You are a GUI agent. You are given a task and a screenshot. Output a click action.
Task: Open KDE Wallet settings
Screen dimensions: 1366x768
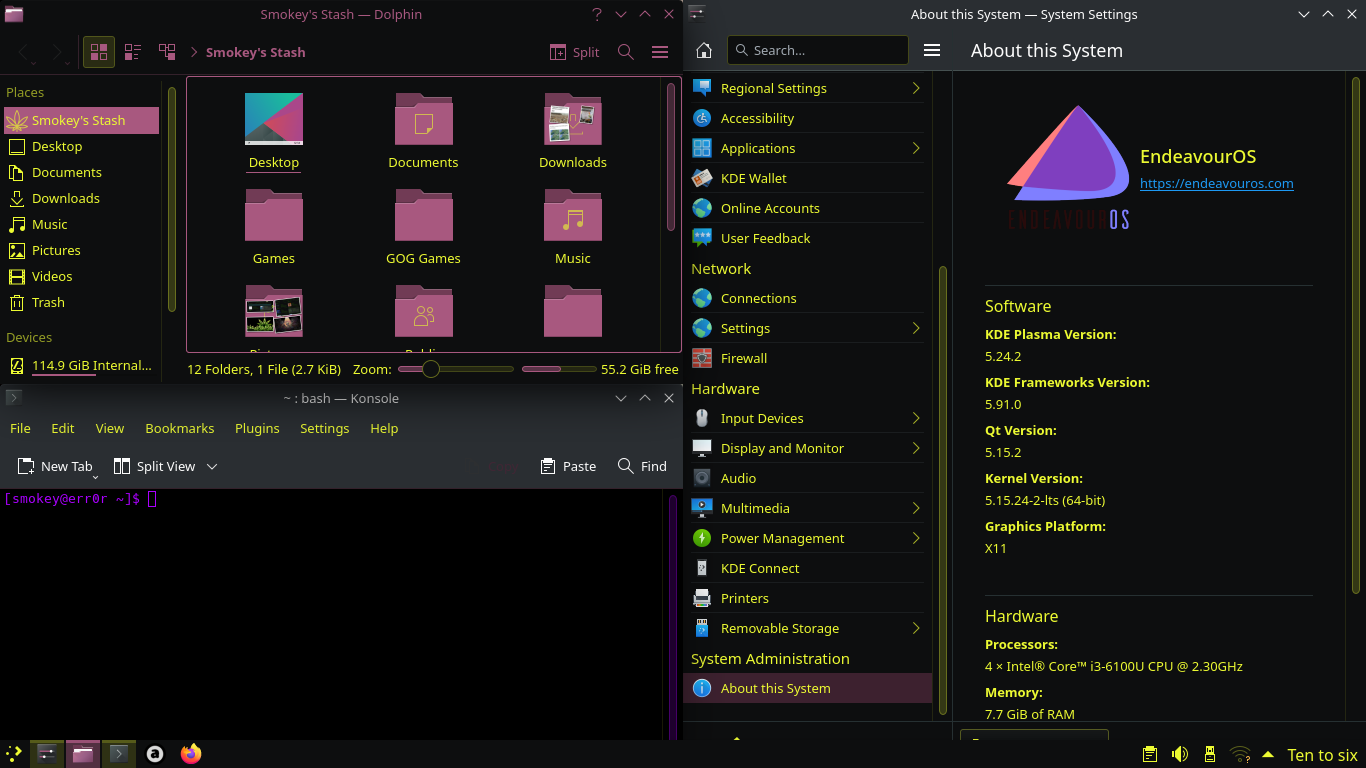(x=807, y=178)
